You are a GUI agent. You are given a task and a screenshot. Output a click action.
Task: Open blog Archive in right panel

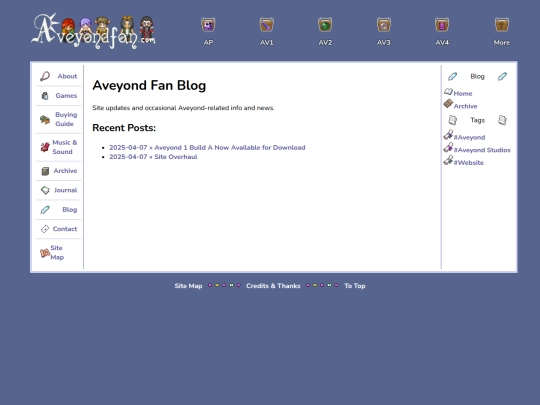[x=465, y=106]
